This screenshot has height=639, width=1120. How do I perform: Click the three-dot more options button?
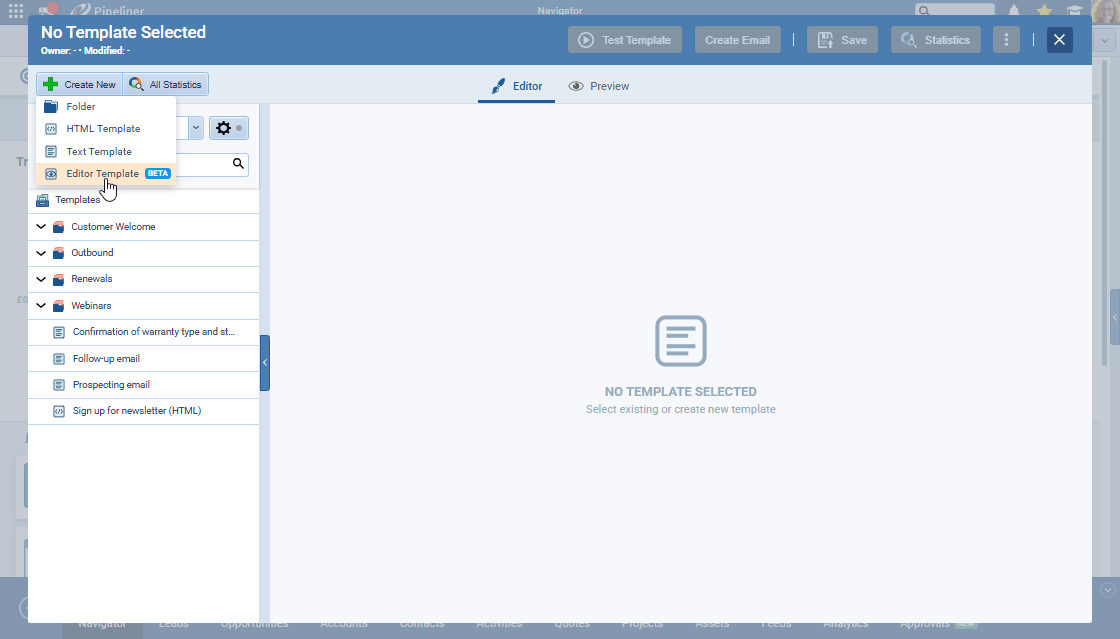tap(1006, 40)
